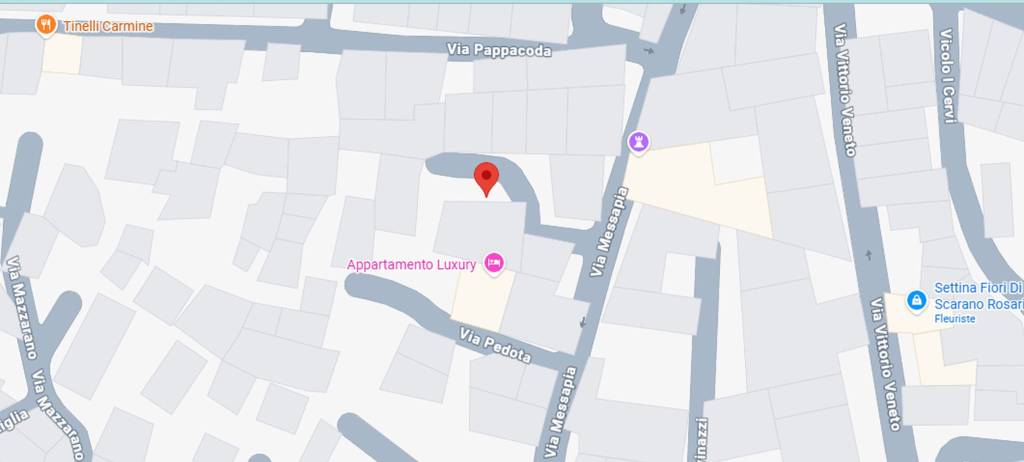Click the Fleuriste category text
1024x462 pixels.
coord(954,319)
